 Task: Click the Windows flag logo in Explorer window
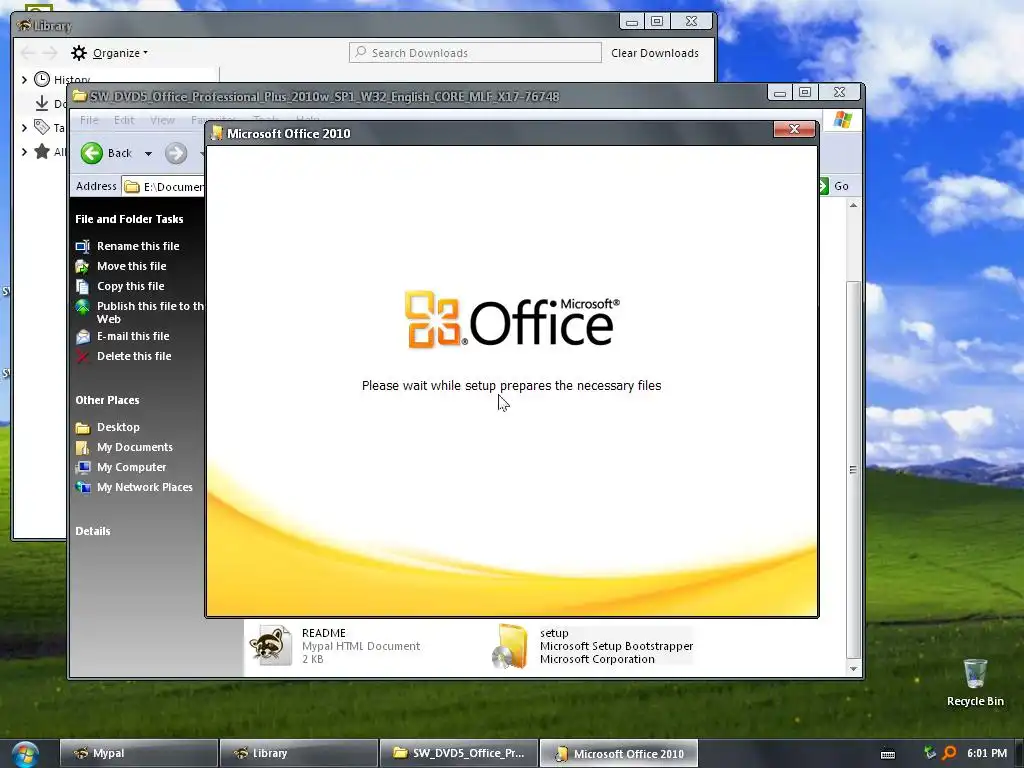click(x=842, y=120)
